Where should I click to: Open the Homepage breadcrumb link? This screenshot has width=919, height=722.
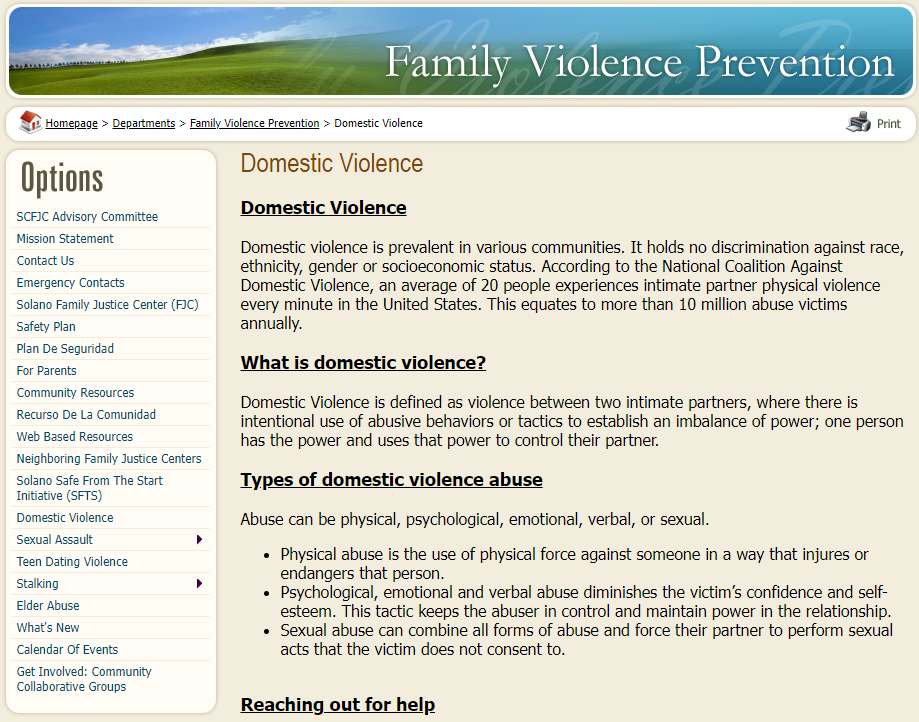pos(72,123)
